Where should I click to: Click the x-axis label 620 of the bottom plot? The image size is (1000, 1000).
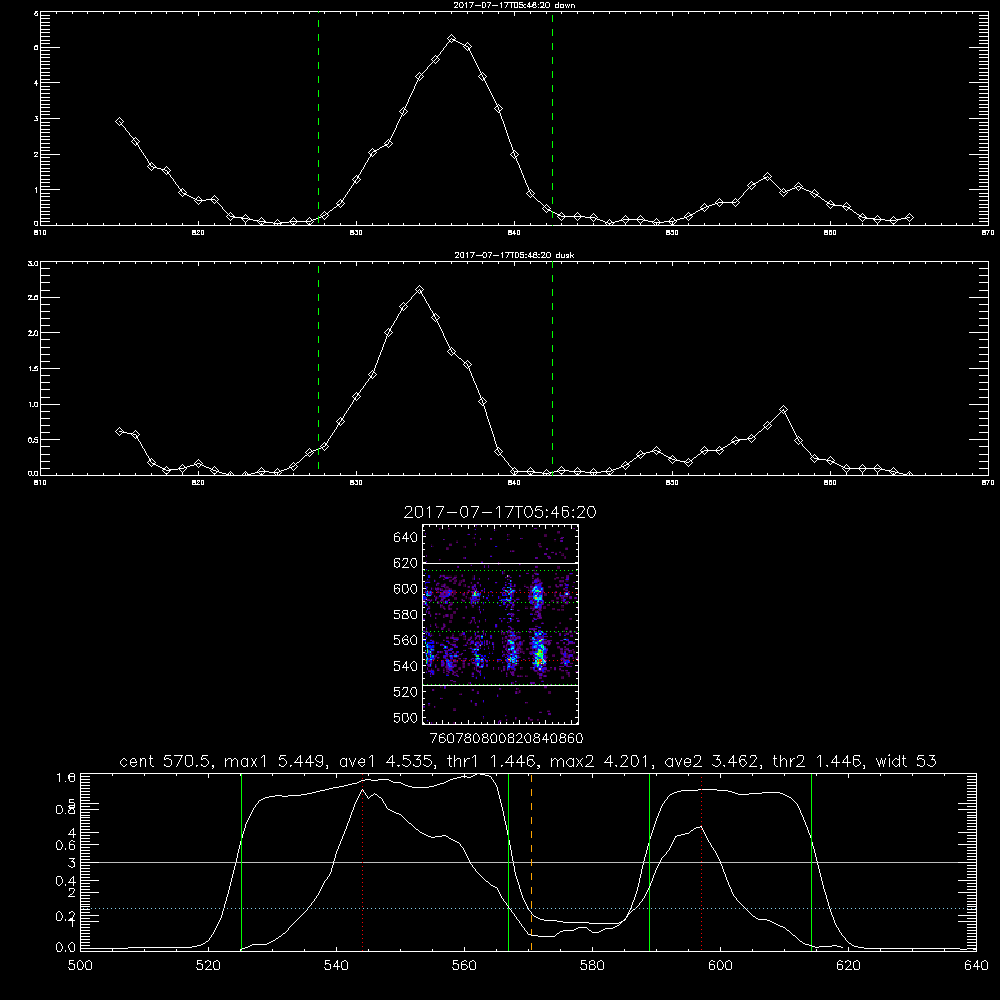[x=848, y=966]
